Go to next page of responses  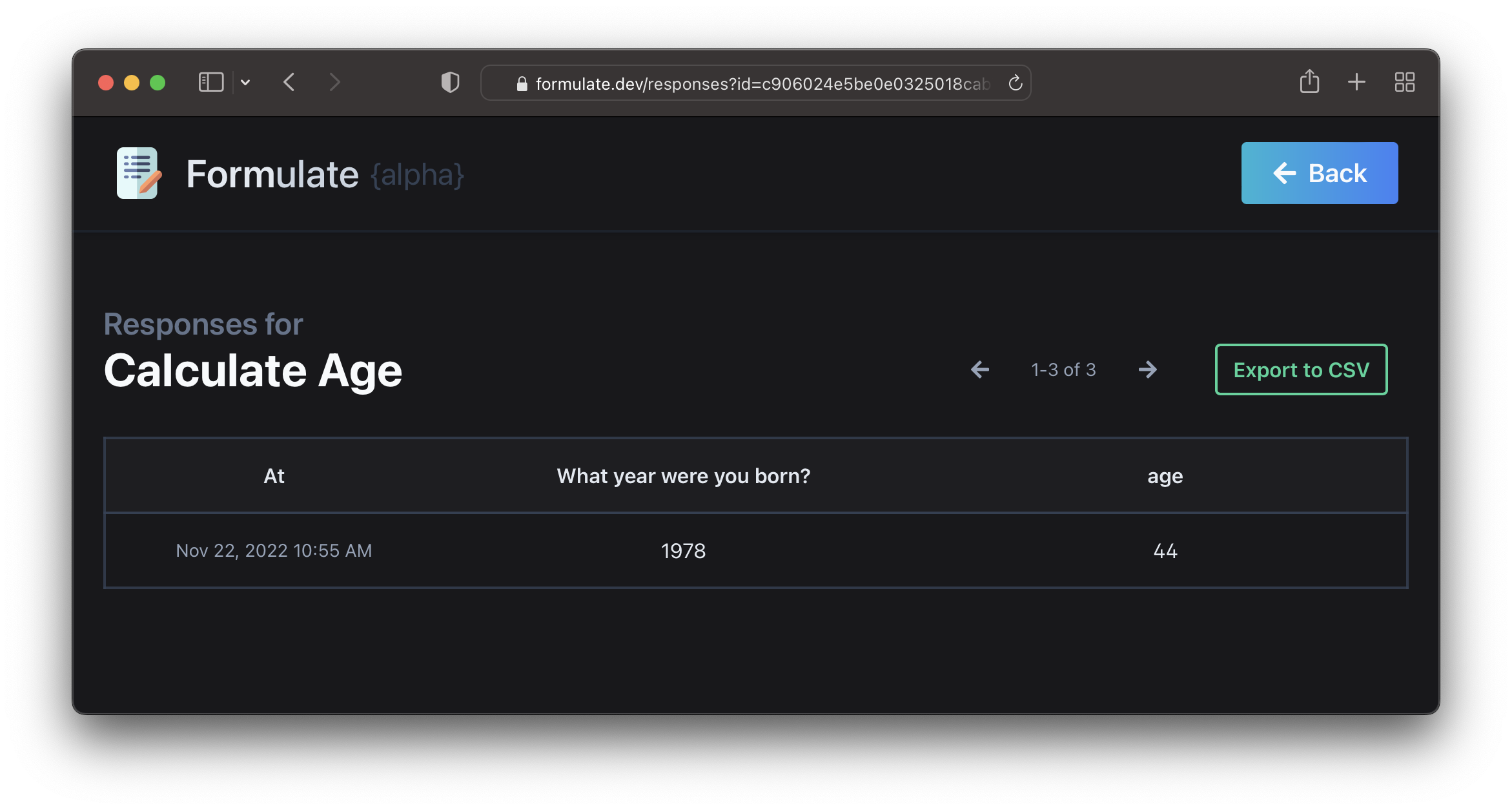1147,369
